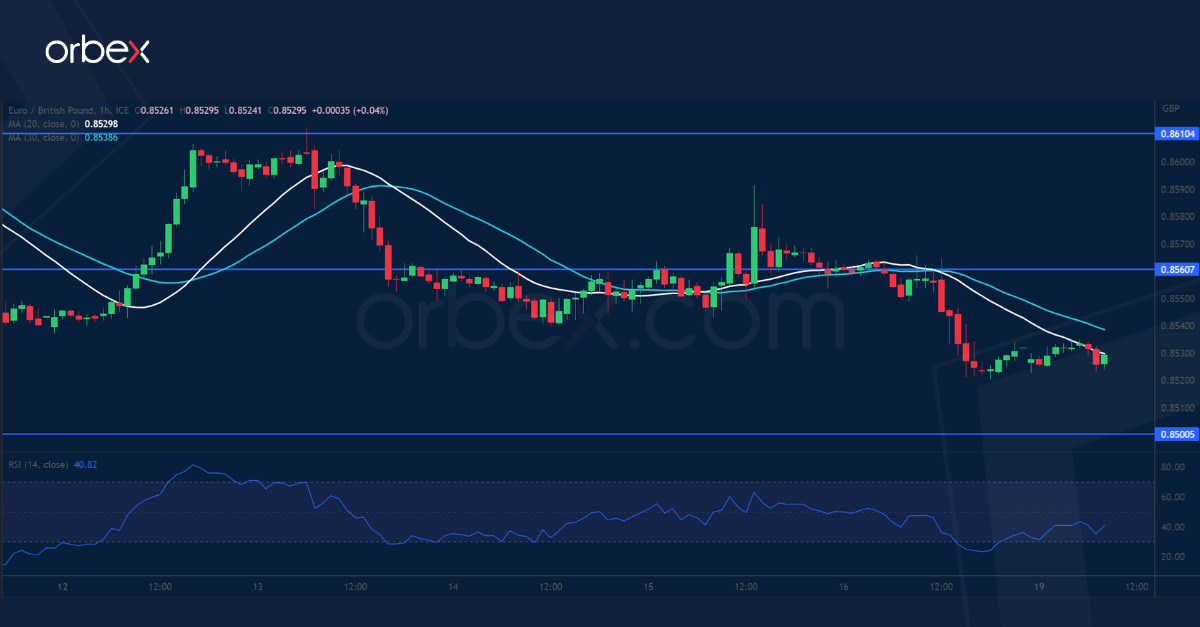
Task: Click date label 15 on time axis
Action: [x=648, y=586]
